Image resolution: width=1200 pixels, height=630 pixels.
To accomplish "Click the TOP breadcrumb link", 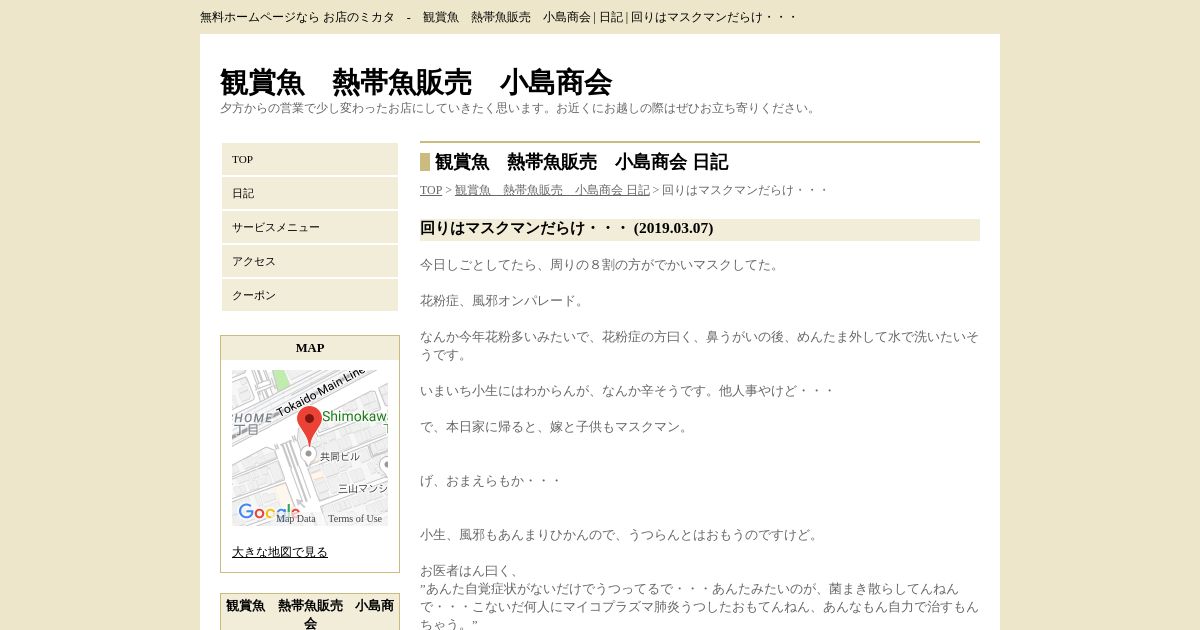I will 431,190.
